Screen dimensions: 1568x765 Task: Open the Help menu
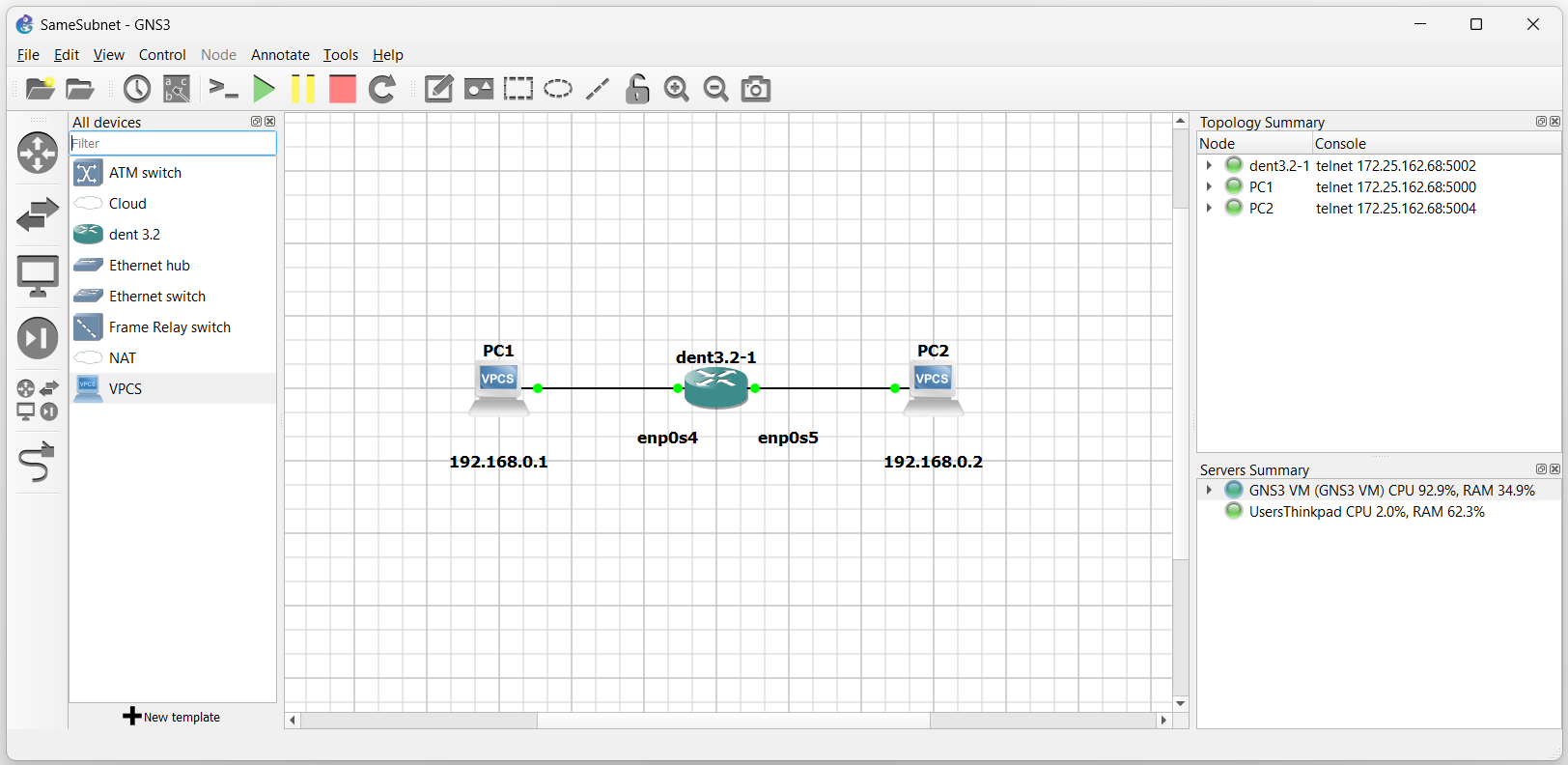388,55
